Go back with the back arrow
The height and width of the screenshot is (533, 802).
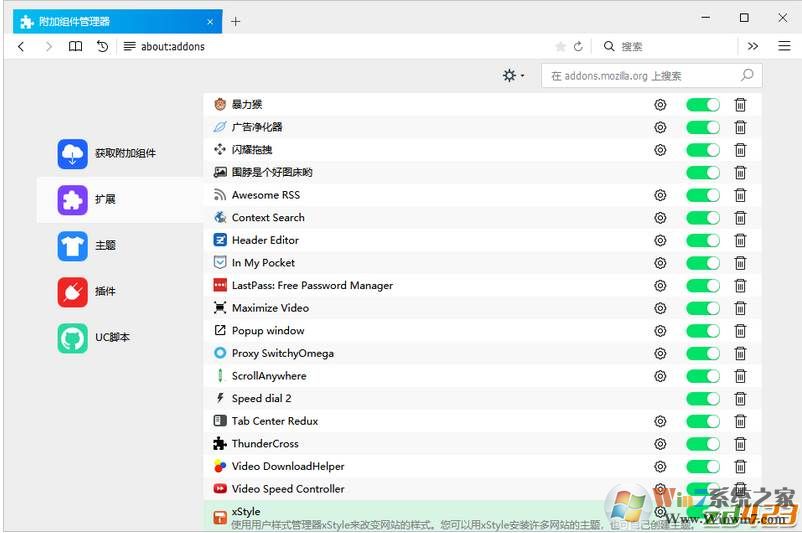coord(21,47)
